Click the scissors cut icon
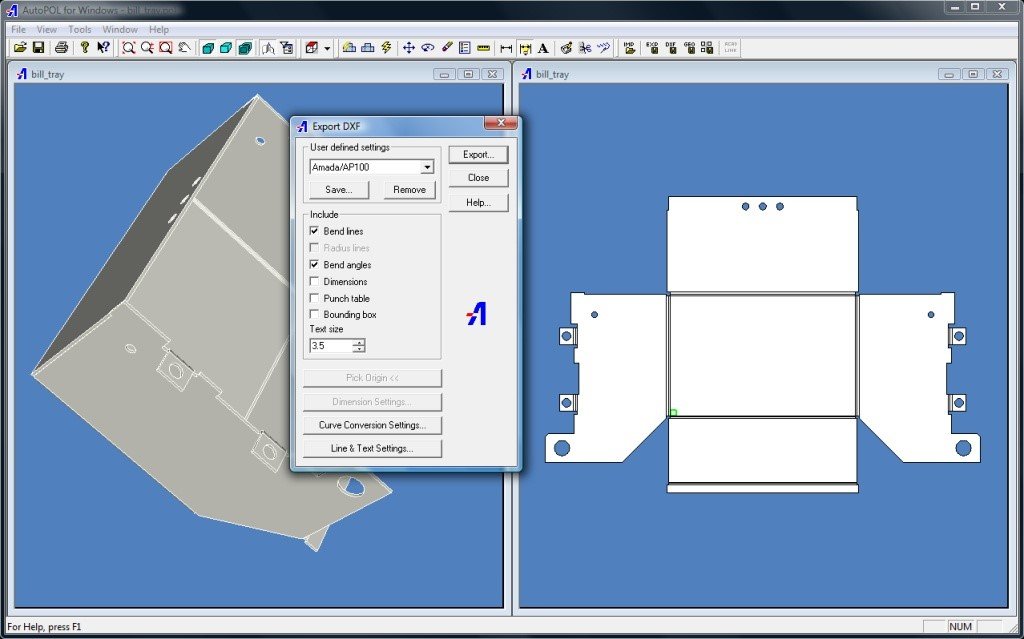 pyautogui.click(x=585, y=48)
